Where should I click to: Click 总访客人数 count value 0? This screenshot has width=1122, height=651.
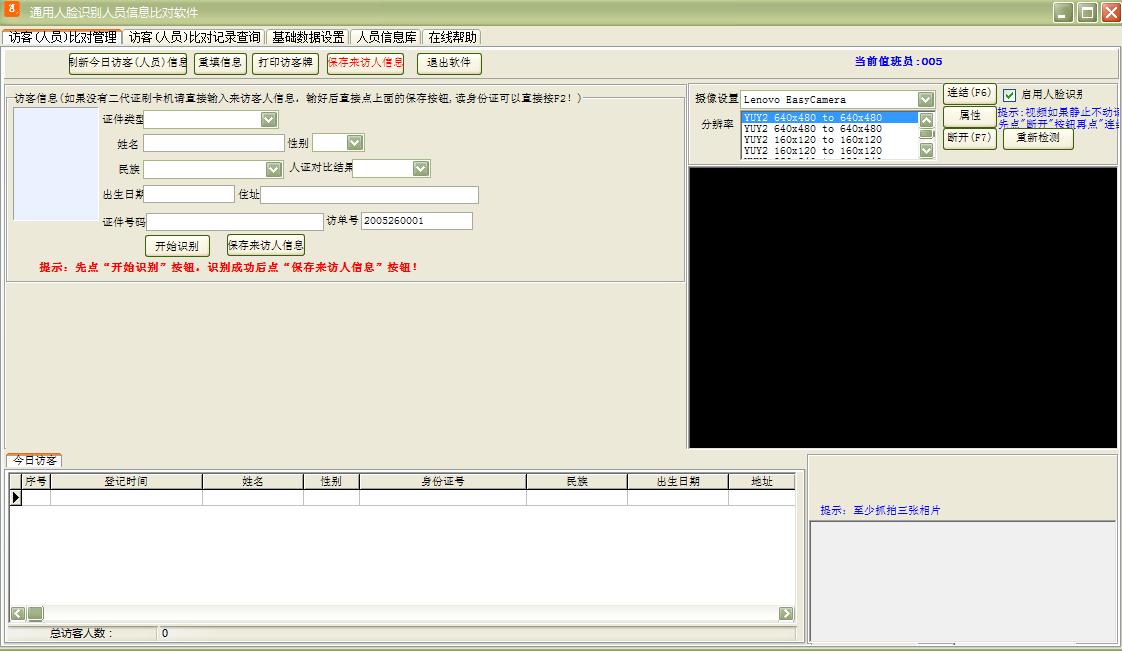coord(165,633)
